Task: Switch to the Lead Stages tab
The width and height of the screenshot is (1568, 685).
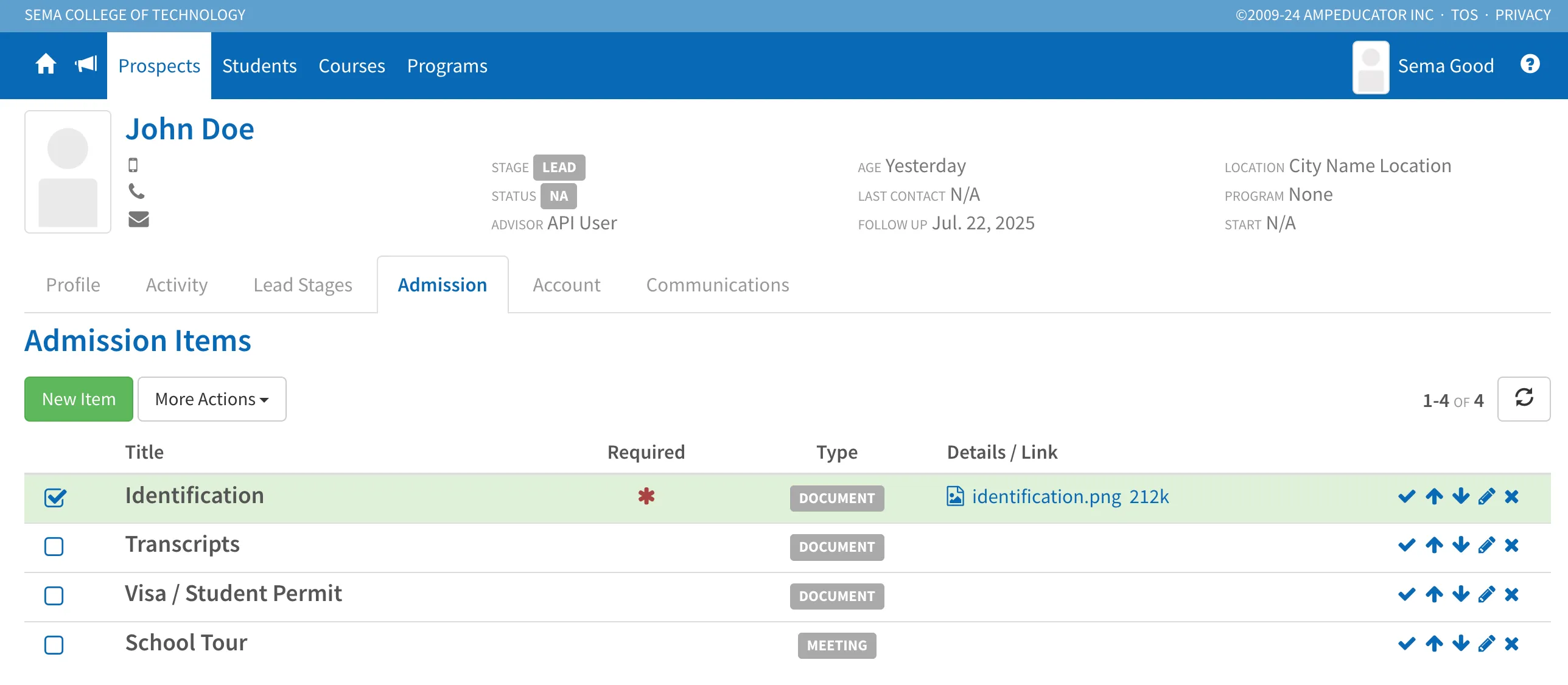Action: click(x=303, y=285)
